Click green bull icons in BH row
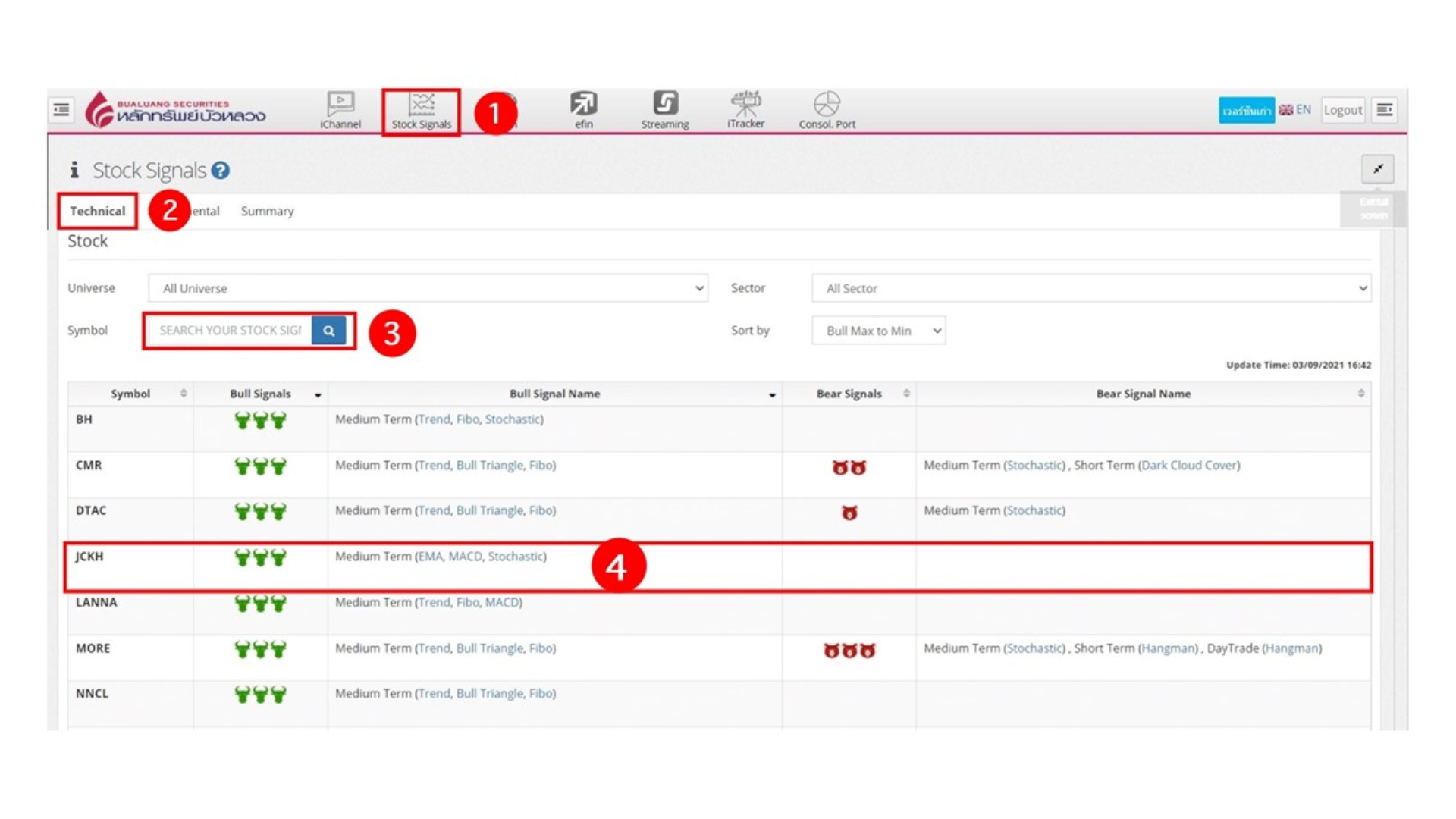1456x819 pixels. (x=260, y=421)
